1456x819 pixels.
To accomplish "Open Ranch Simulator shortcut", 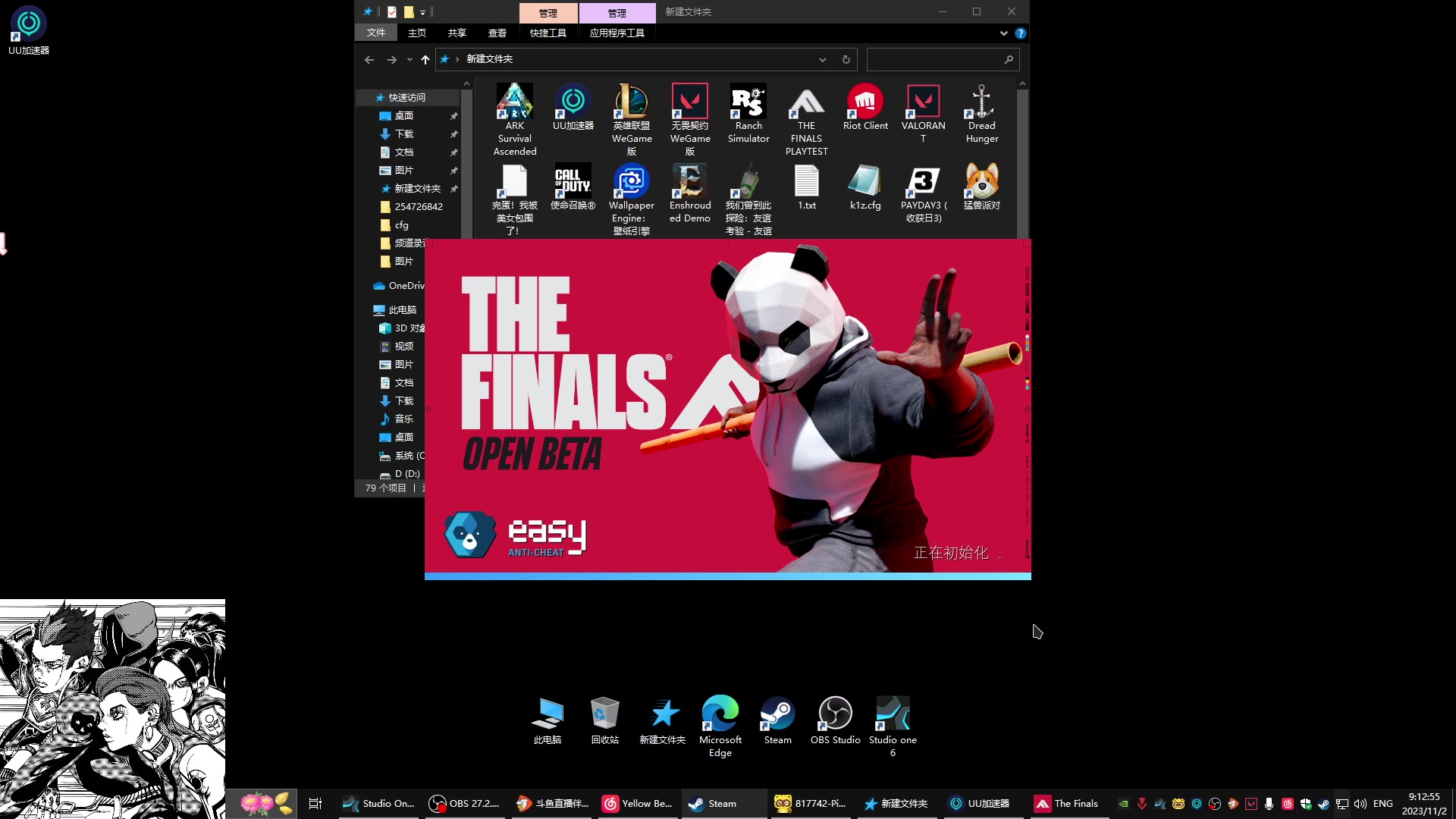I will [x=748, y=113].
